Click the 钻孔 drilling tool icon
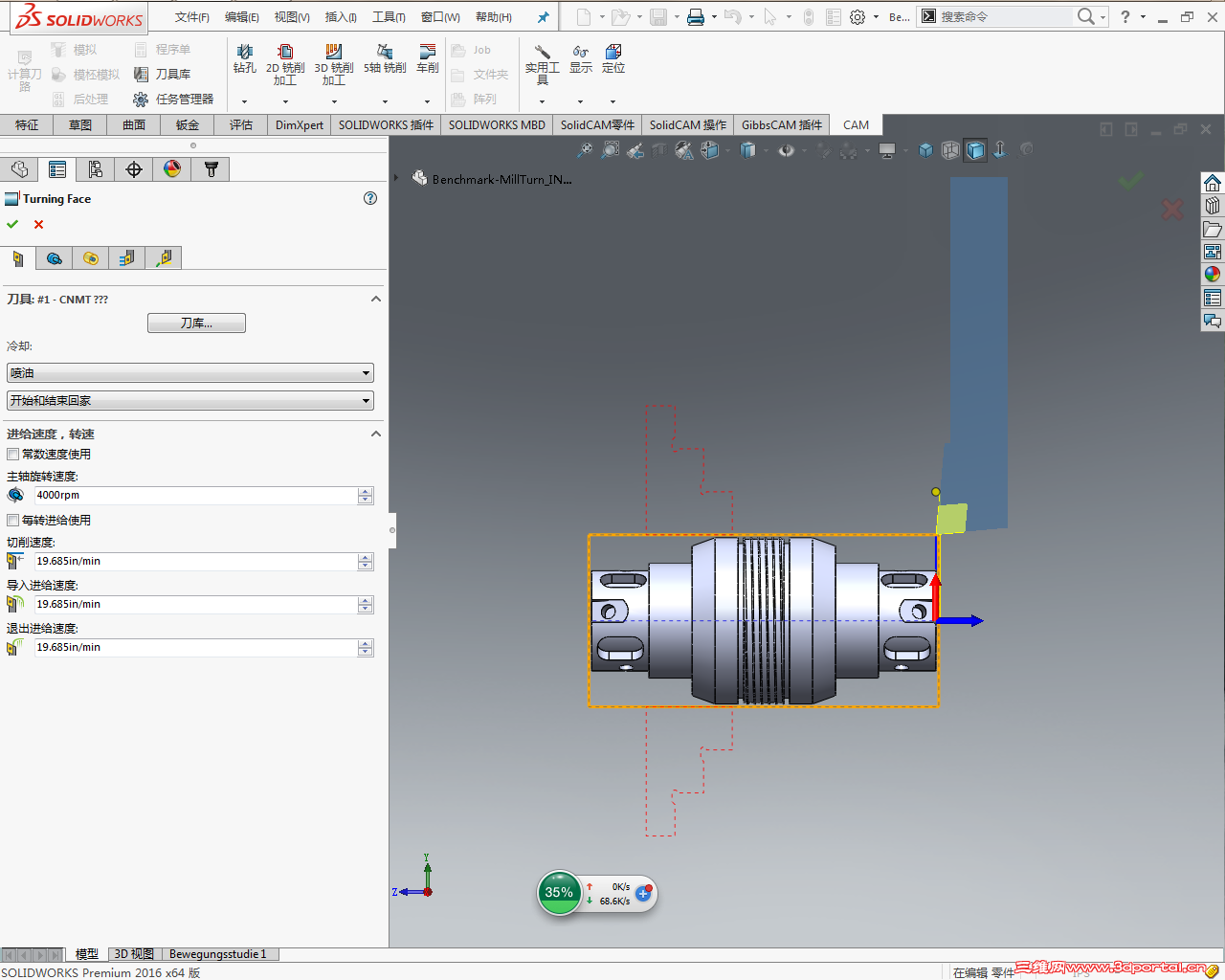This screenshot has width=1225, height=980. point(245,57)
